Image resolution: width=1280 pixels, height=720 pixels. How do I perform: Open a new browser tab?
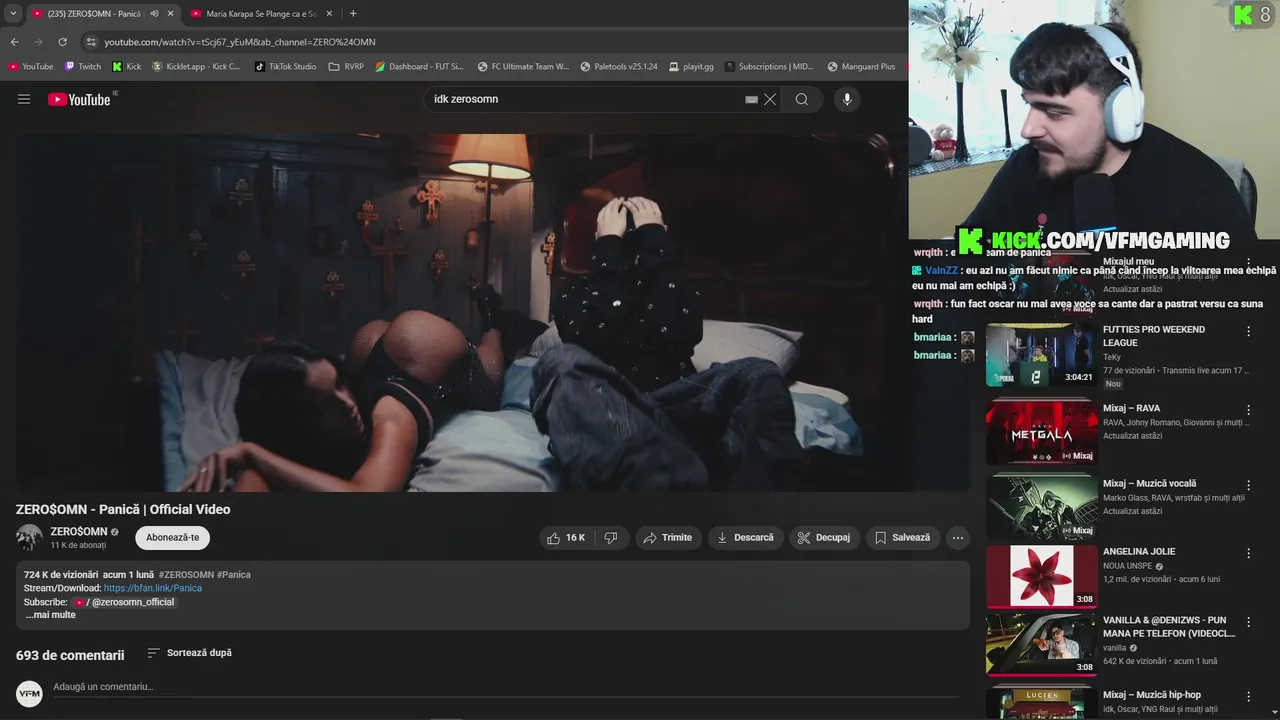353,13
